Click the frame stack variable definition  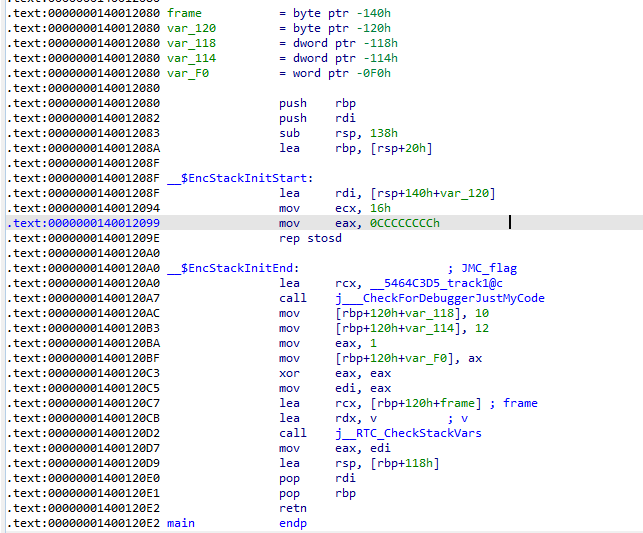183,13
